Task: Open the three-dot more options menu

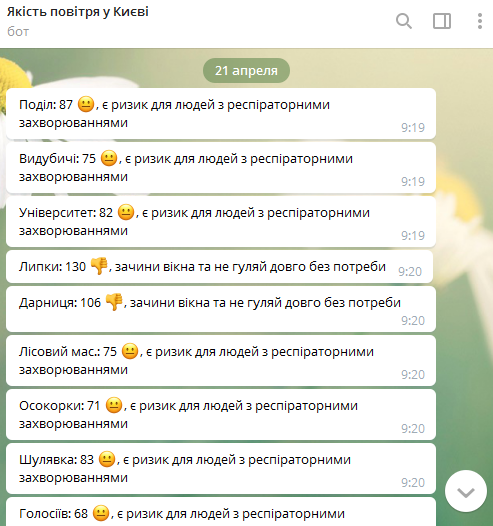Action: [480, 21]
